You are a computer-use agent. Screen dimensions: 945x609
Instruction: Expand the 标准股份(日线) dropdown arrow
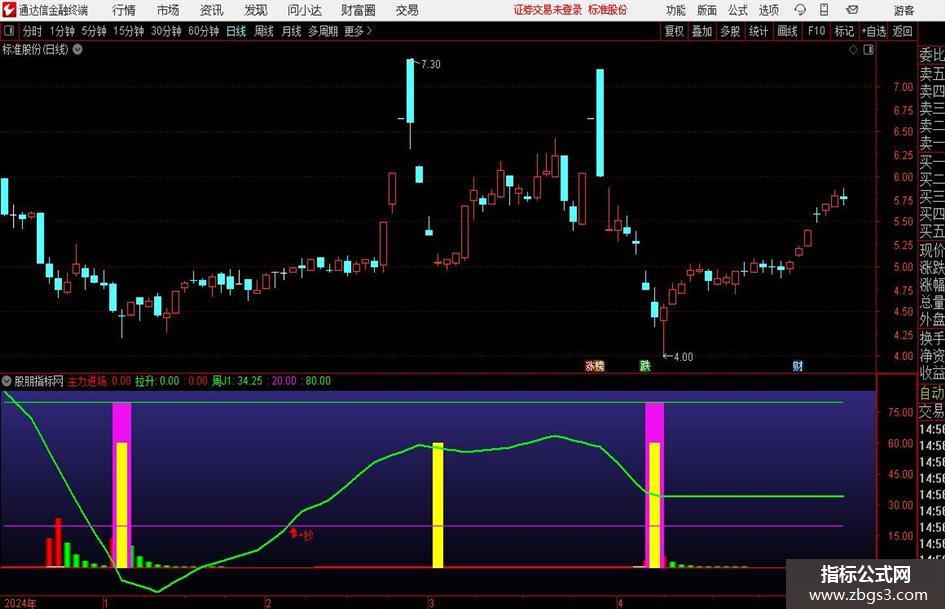point(78,49)
